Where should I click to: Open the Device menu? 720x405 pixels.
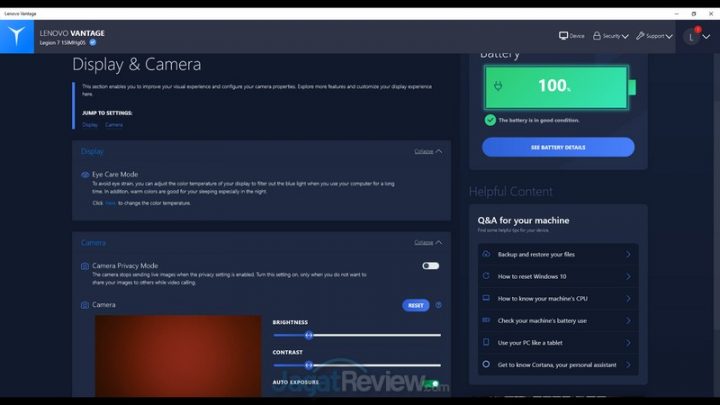(572, 36)
